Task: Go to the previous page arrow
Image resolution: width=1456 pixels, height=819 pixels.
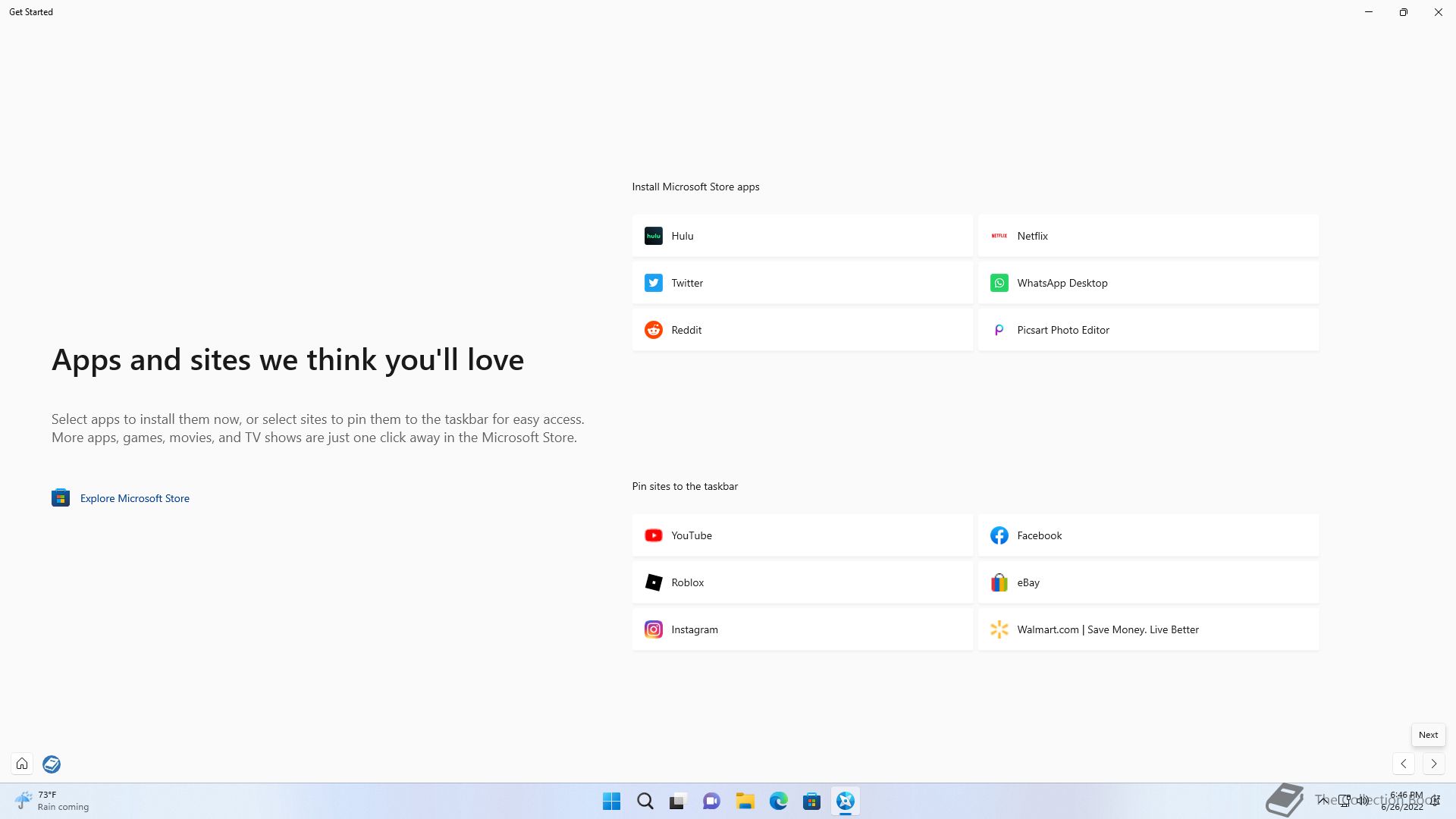Action: click(1404, 764)
